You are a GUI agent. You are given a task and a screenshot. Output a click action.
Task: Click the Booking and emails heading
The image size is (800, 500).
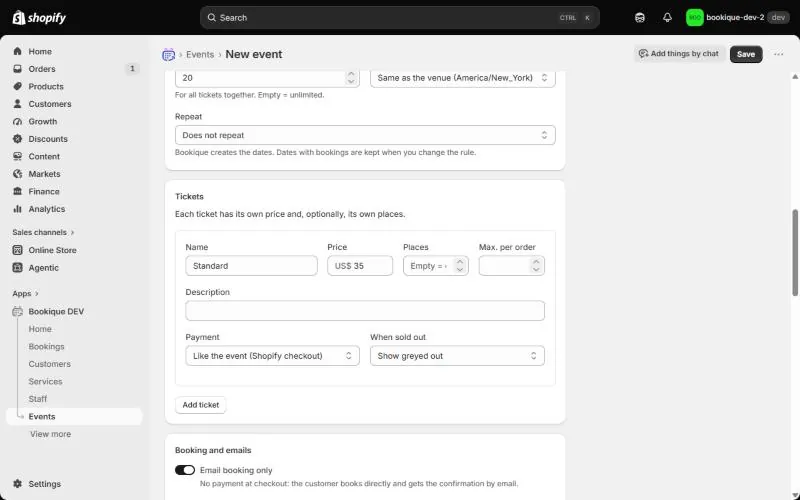(213, 450)
